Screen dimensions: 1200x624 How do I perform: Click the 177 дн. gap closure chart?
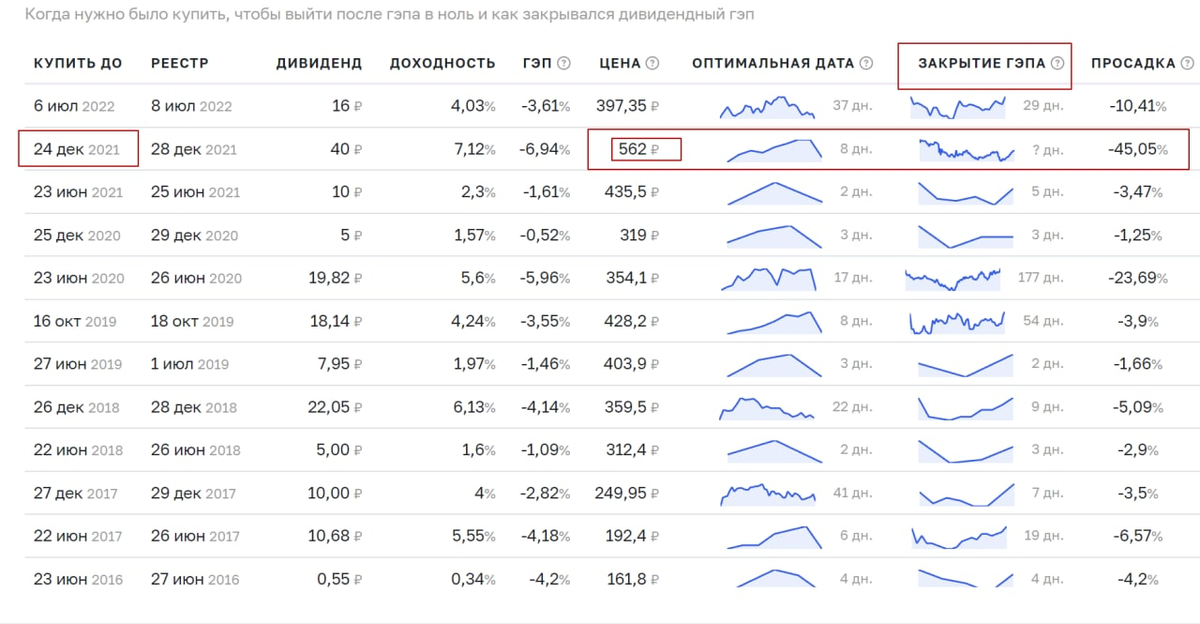(953, 278)
